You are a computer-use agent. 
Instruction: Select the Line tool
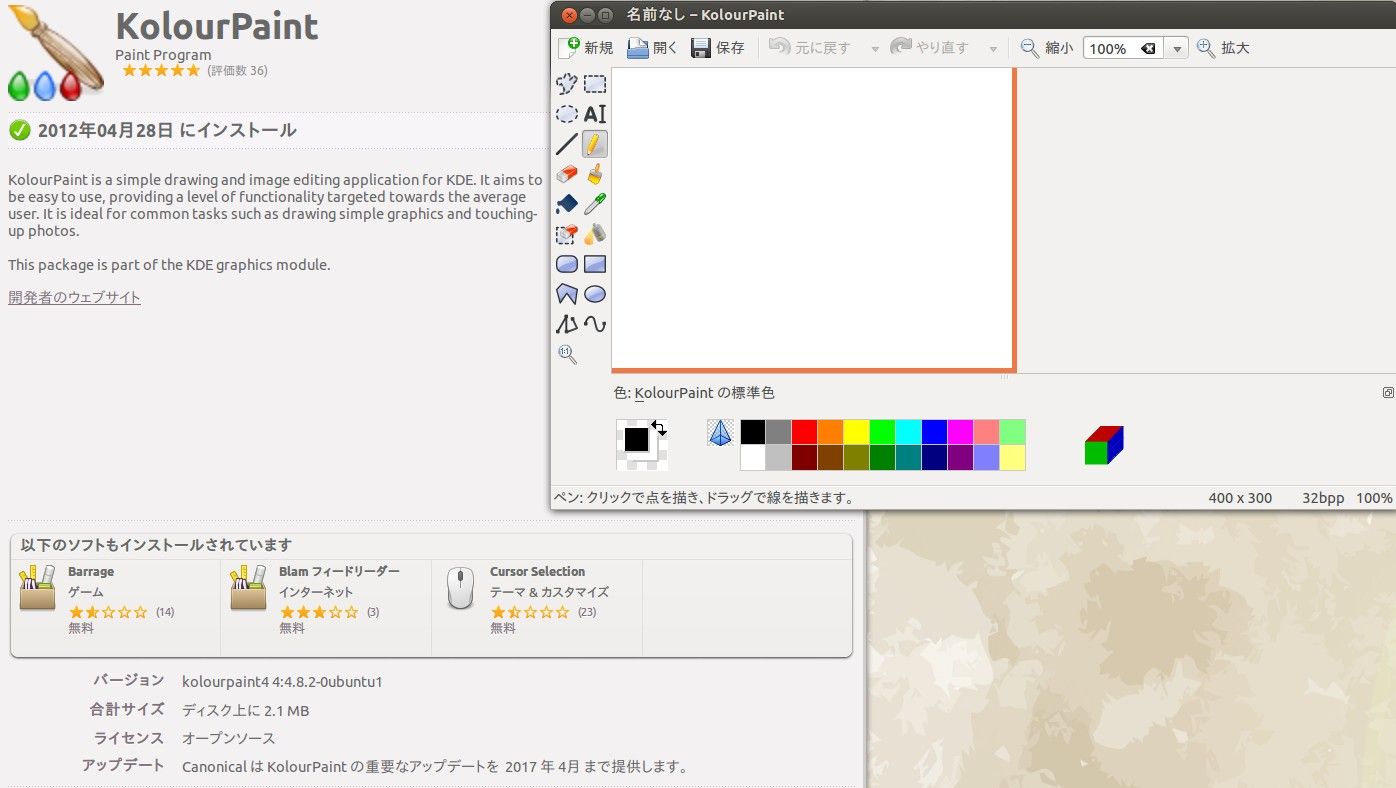click(567, 144)
